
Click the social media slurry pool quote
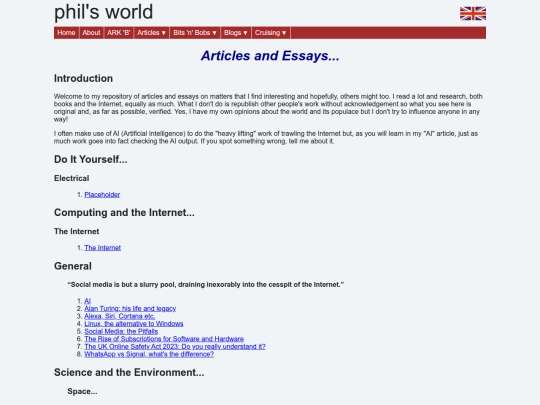point(206,284)
